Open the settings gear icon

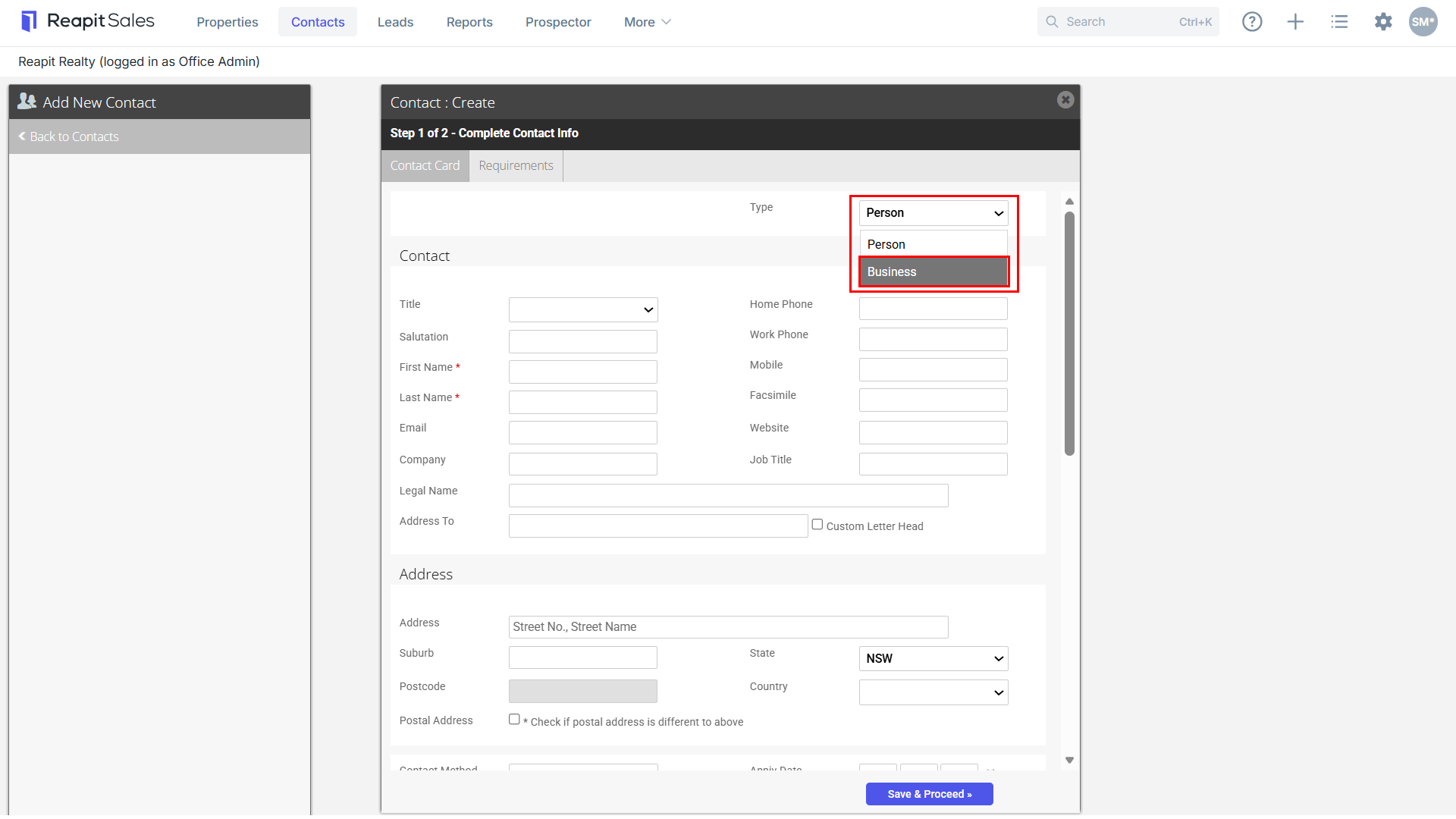click(x=1383, y=22)
